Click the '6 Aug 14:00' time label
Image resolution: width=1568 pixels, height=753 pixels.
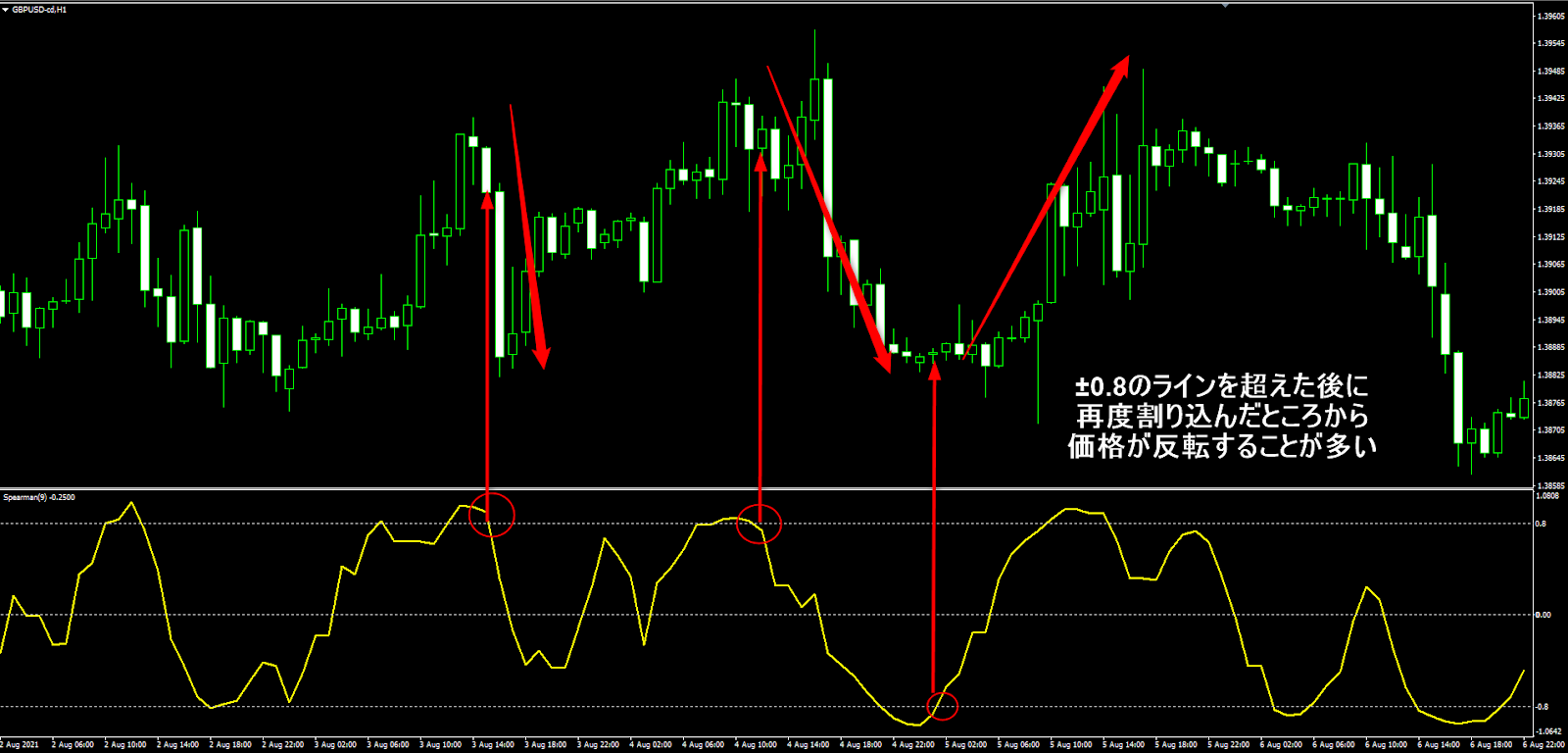[1440, 745]
